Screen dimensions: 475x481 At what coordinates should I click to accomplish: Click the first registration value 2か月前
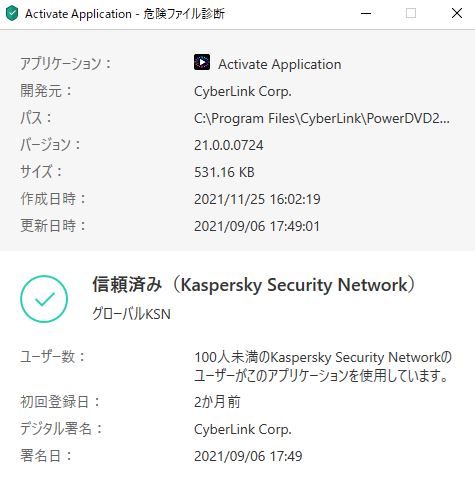point(217,402)
